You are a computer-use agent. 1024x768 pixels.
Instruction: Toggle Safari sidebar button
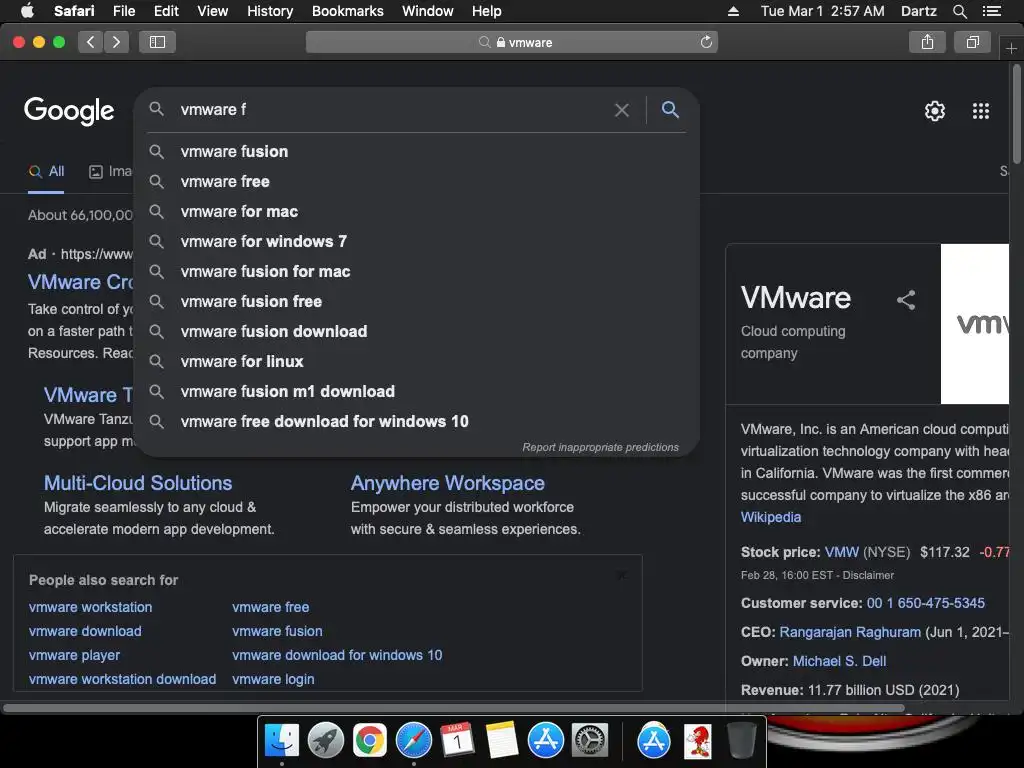coord(157,42)
